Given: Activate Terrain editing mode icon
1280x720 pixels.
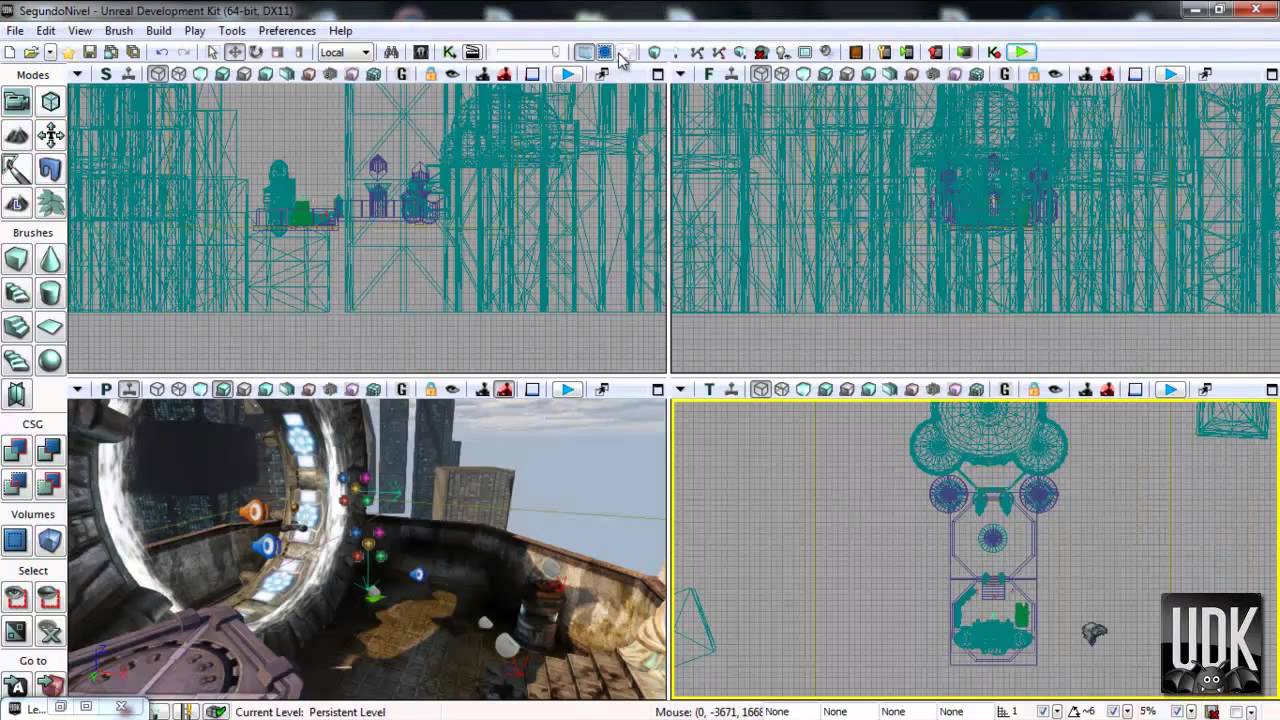Looking at the screenshot, I should [17, 135].
